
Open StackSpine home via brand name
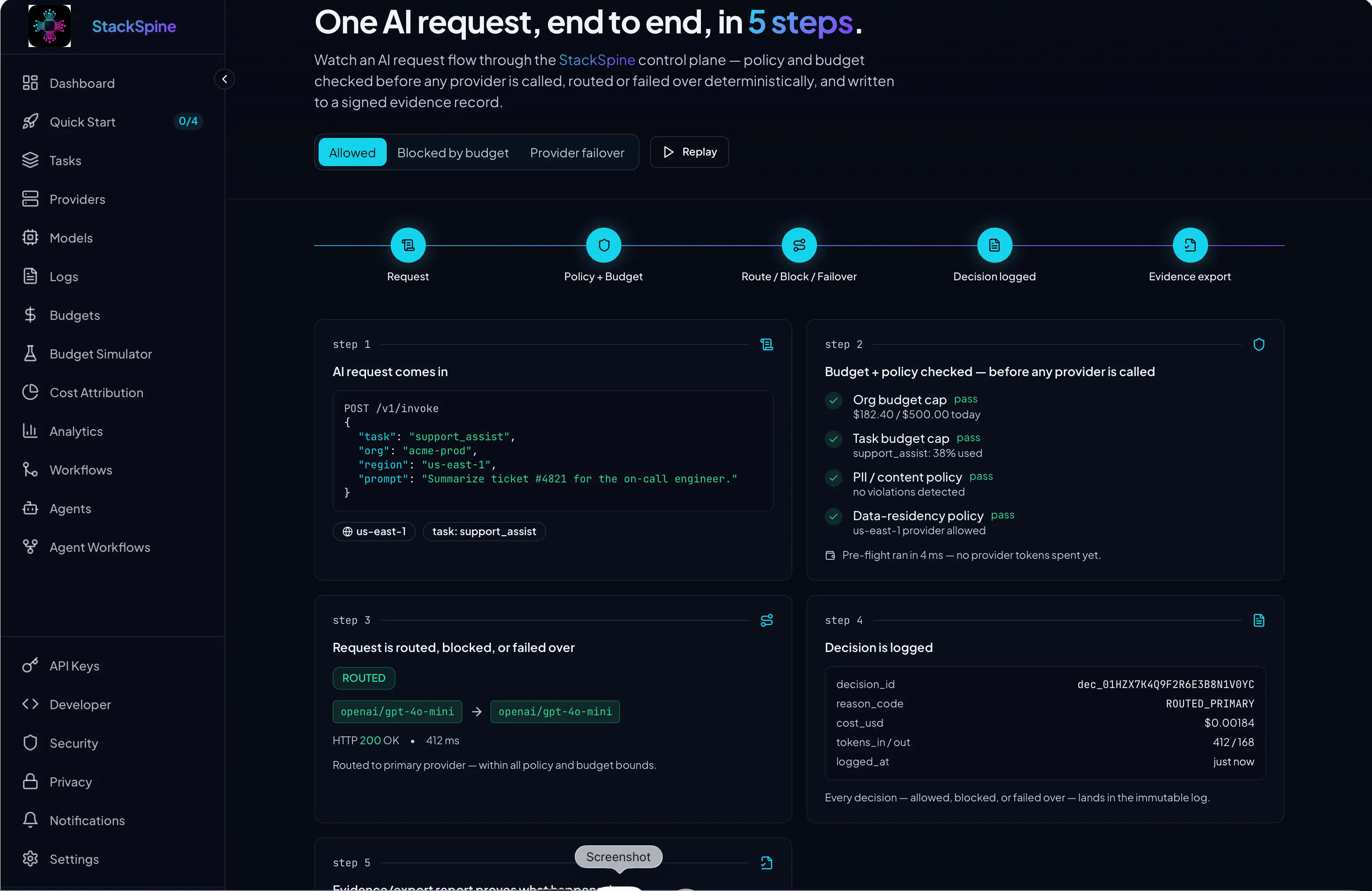pyautogui.click(x=134, y=26)
